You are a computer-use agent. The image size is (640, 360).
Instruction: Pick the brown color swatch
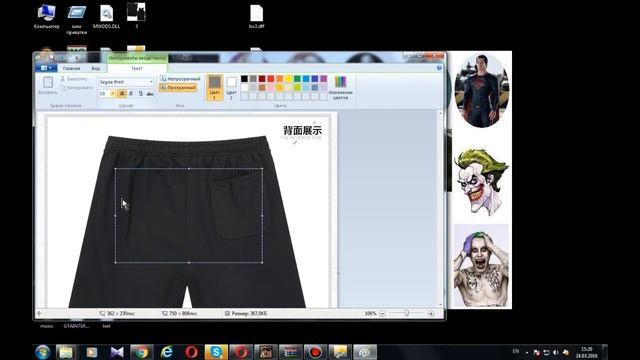262,87
